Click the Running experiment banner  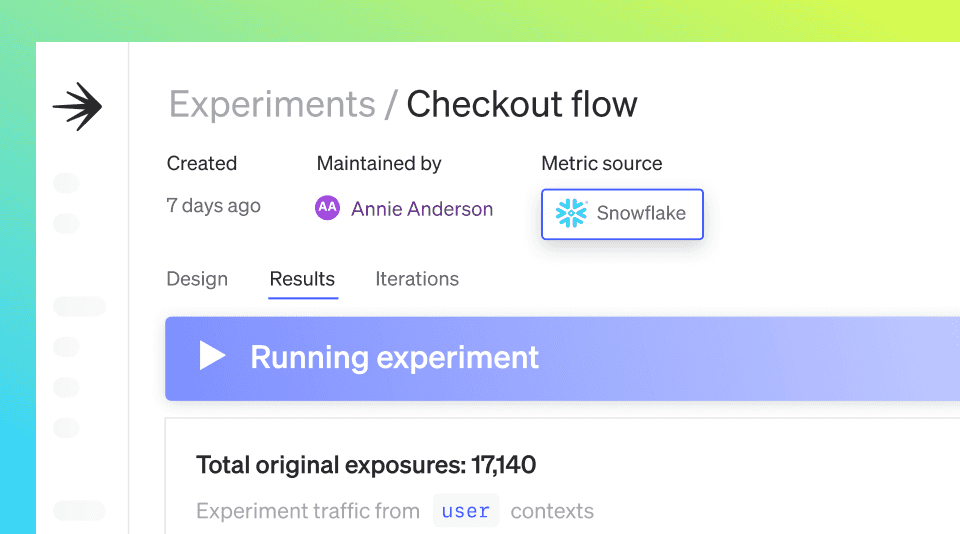[x=562, y=359]
